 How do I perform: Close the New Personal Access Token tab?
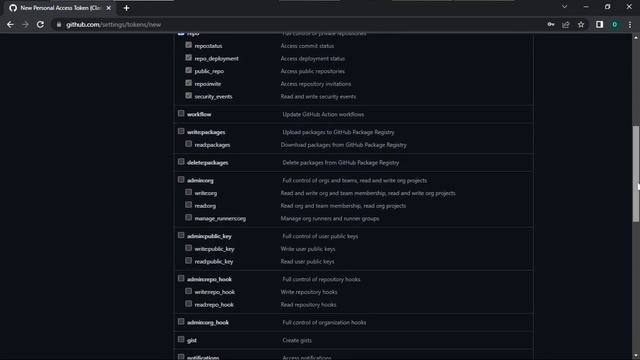pos(109,8)
